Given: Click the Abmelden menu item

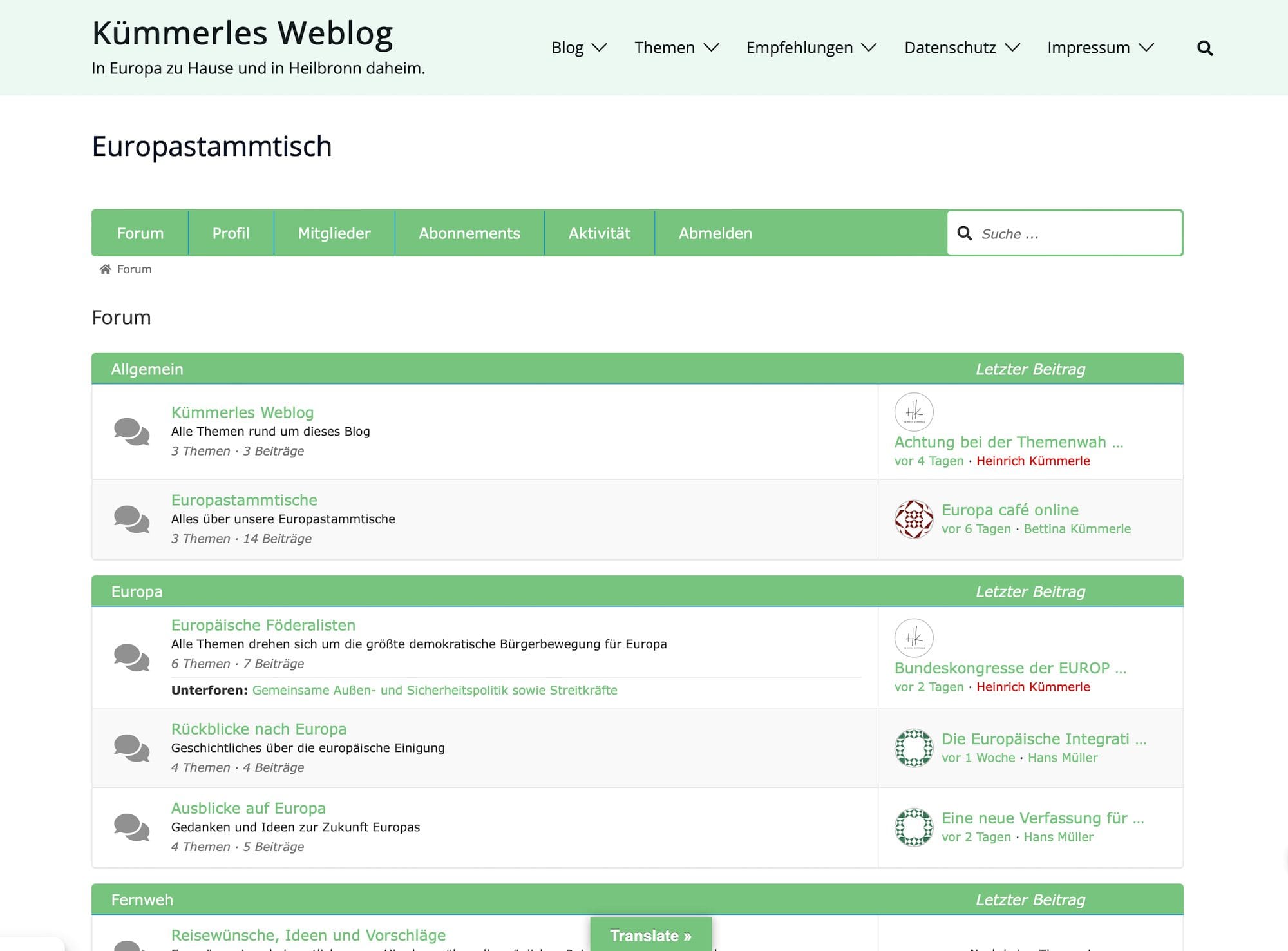Looking at the screenshot, I should (x=715, y=233).
